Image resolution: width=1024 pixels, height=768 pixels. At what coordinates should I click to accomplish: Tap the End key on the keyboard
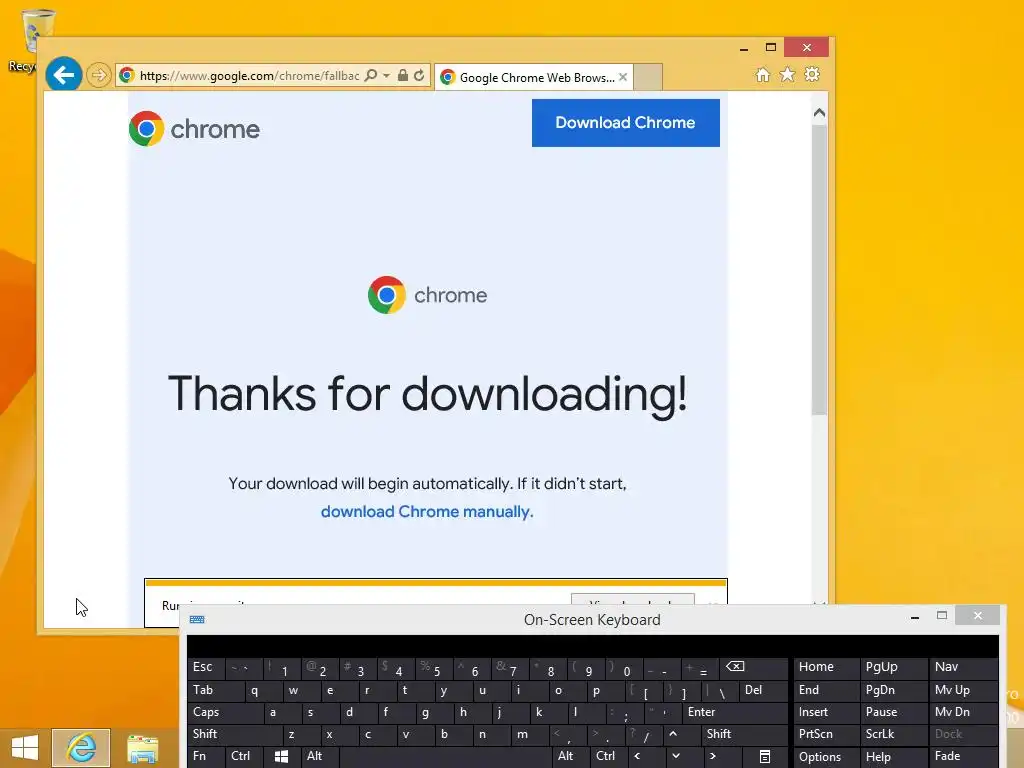pos(825,690)
